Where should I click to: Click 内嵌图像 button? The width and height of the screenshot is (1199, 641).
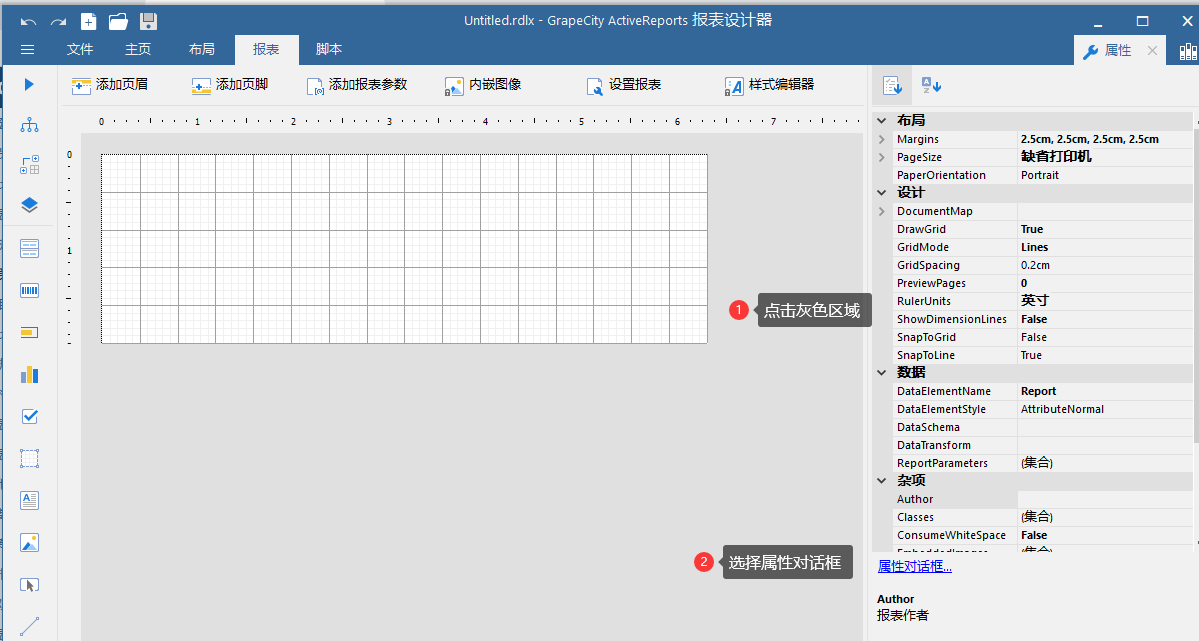click(483, 85)
